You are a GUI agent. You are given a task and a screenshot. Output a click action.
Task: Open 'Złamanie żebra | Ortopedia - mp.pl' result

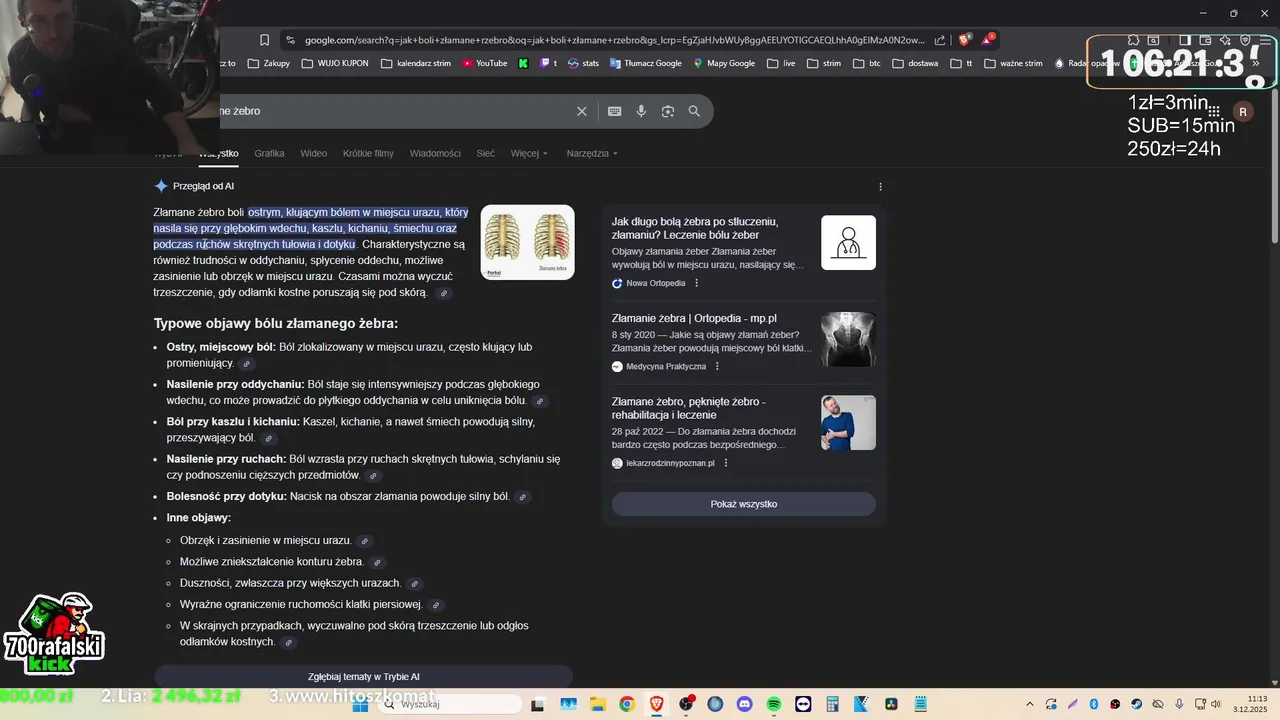tap(694, 318)
